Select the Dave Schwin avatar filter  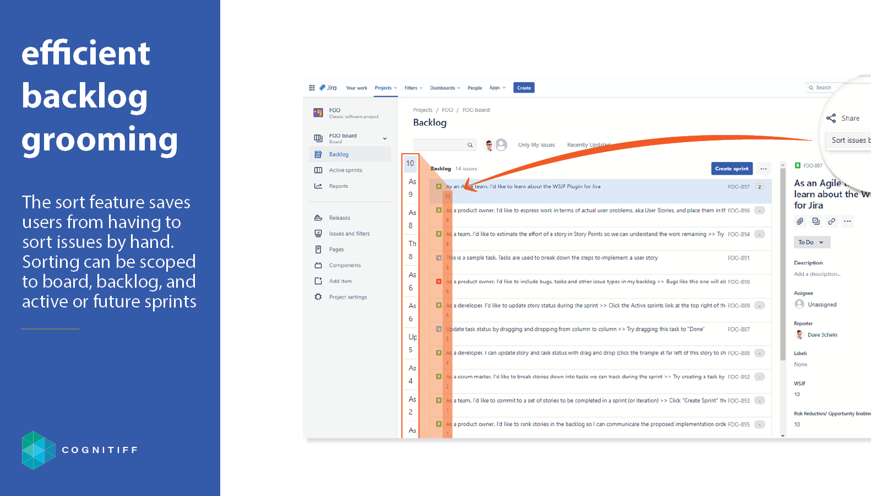[x=489, y=145]
